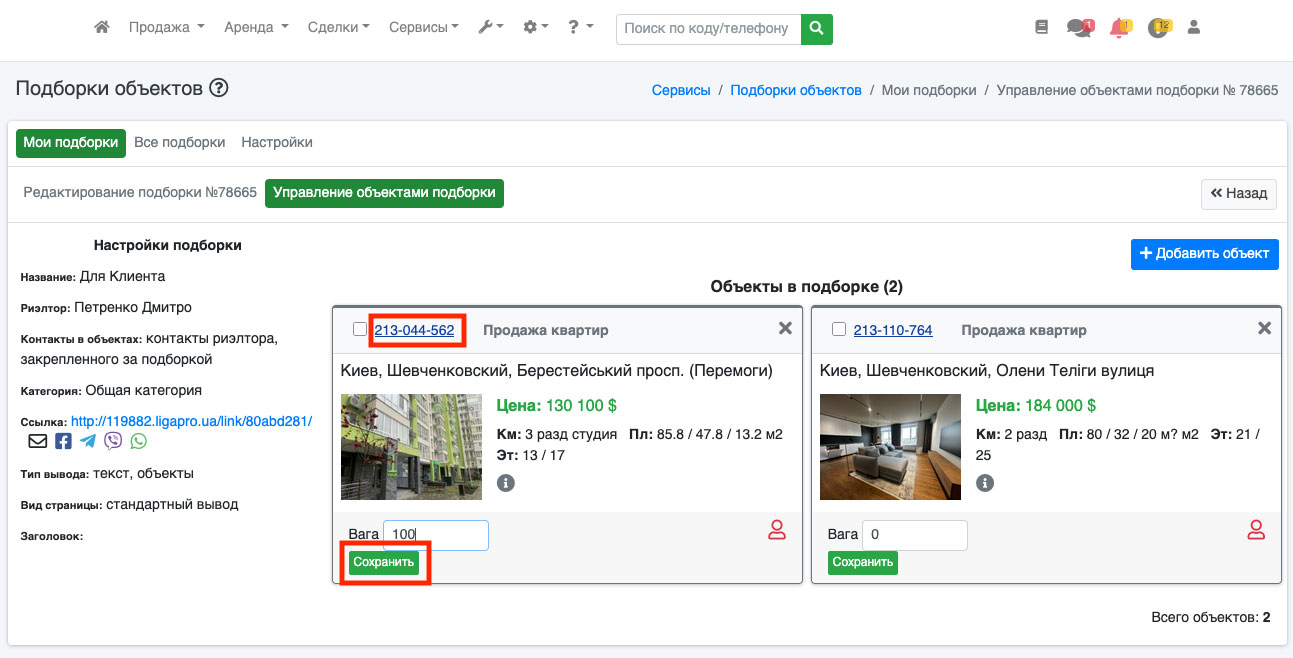This screenshot has height=658, width=1293.
Task: Remove object 213-044-562 from the selection
Action: (x=785, y=328)
